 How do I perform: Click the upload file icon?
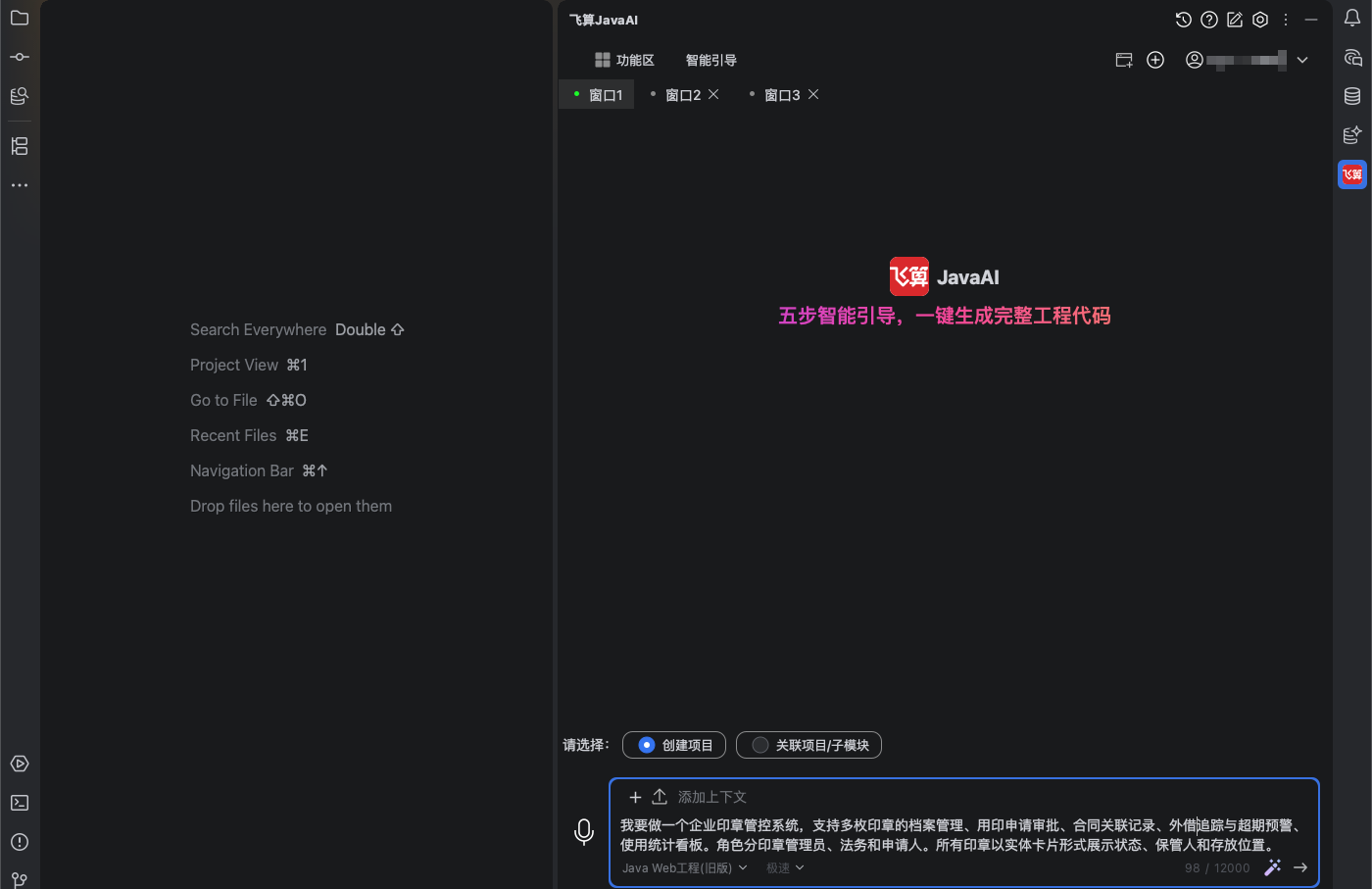tap(660, 797)
